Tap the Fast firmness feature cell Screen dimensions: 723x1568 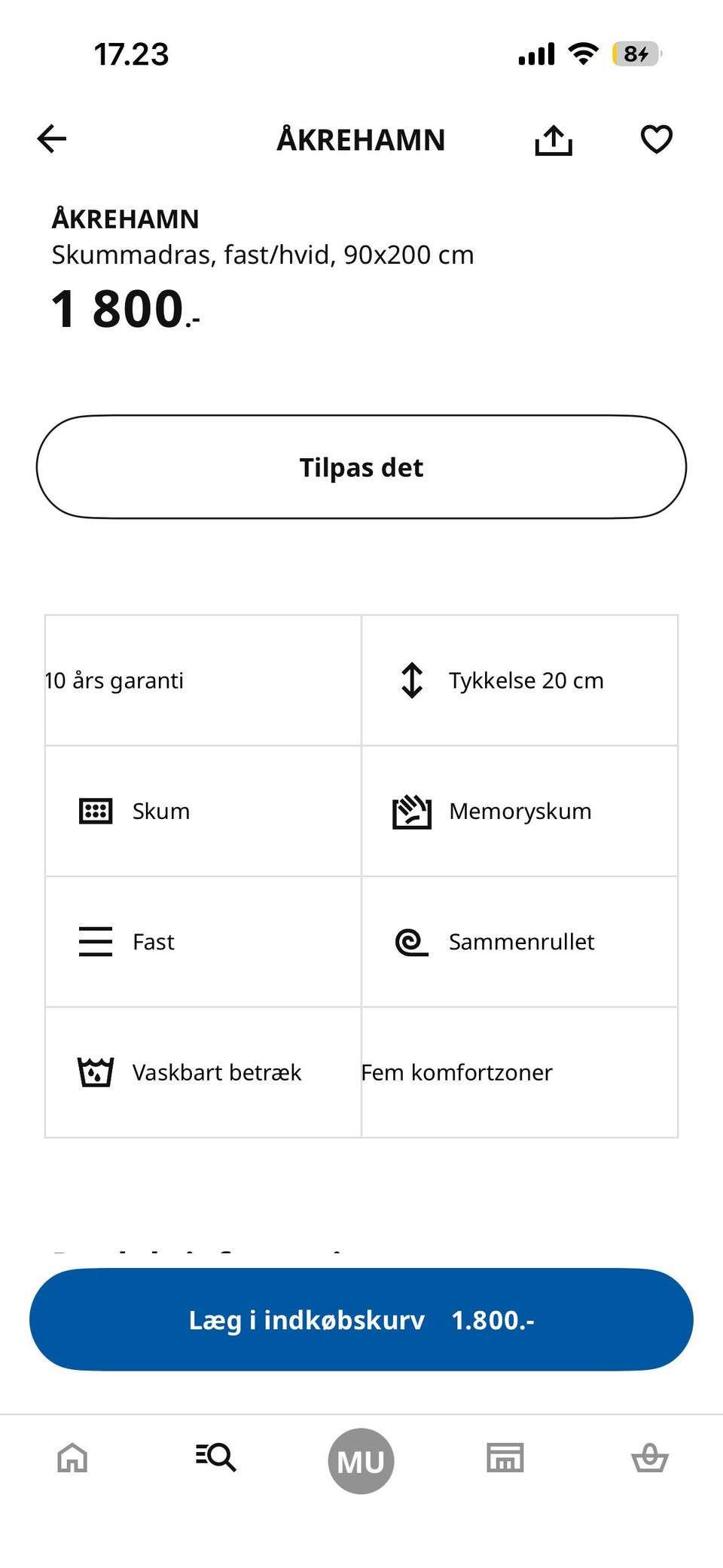203,942
